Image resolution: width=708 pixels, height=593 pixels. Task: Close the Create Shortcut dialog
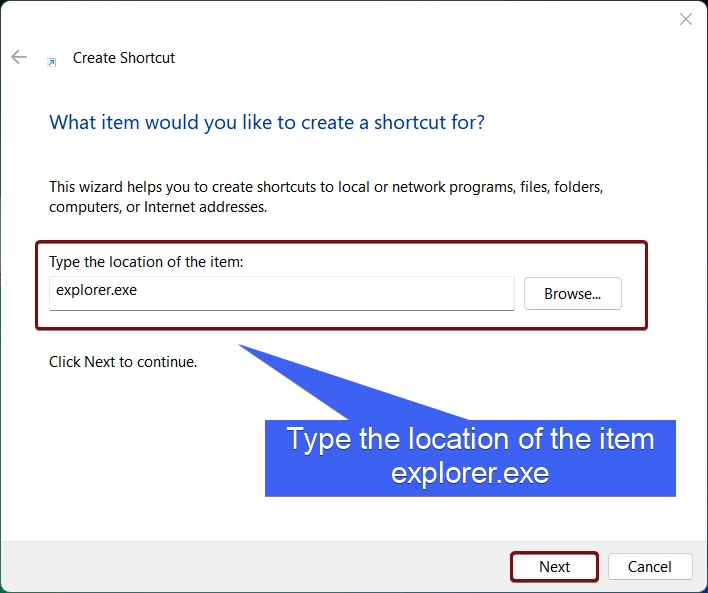click(x=685, y=19)
